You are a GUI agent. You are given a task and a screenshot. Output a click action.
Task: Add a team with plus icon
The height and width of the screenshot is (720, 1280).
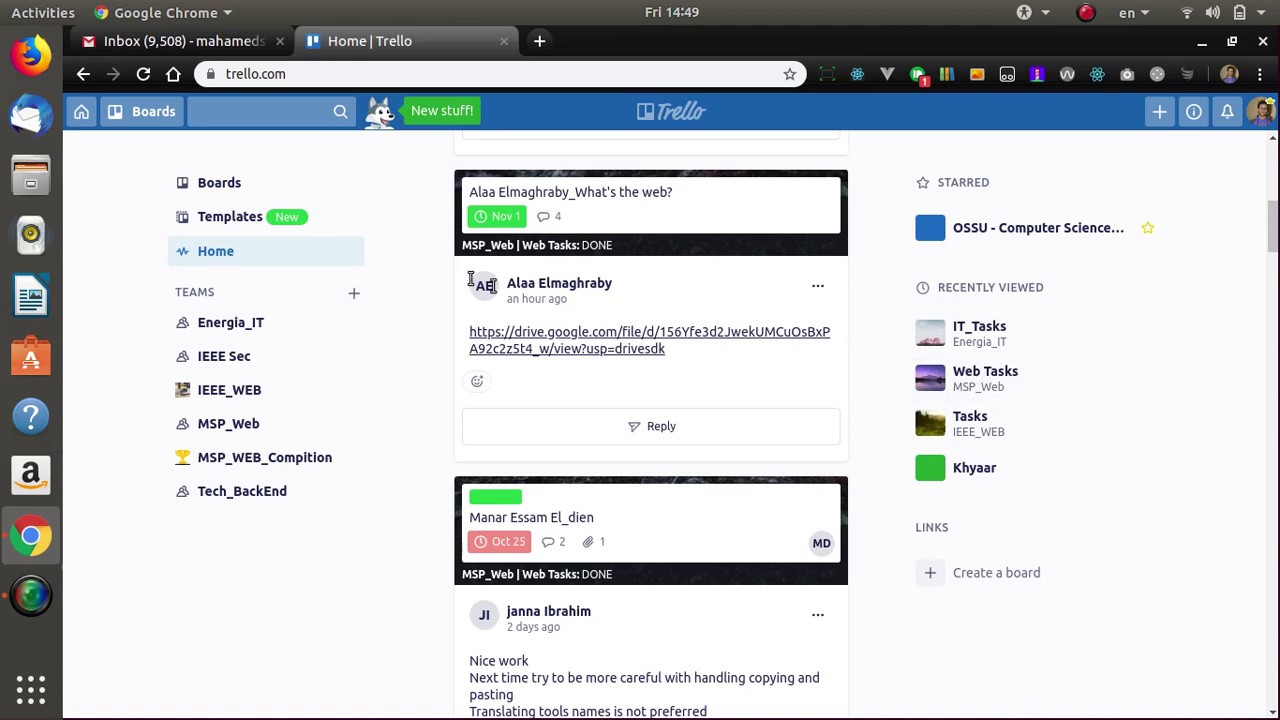(353, 293)
